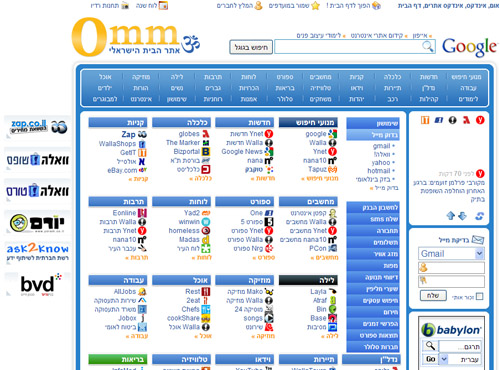
Task: Click the envelope icon beside בדיקת מייל
Action: (x=478, y=240)
